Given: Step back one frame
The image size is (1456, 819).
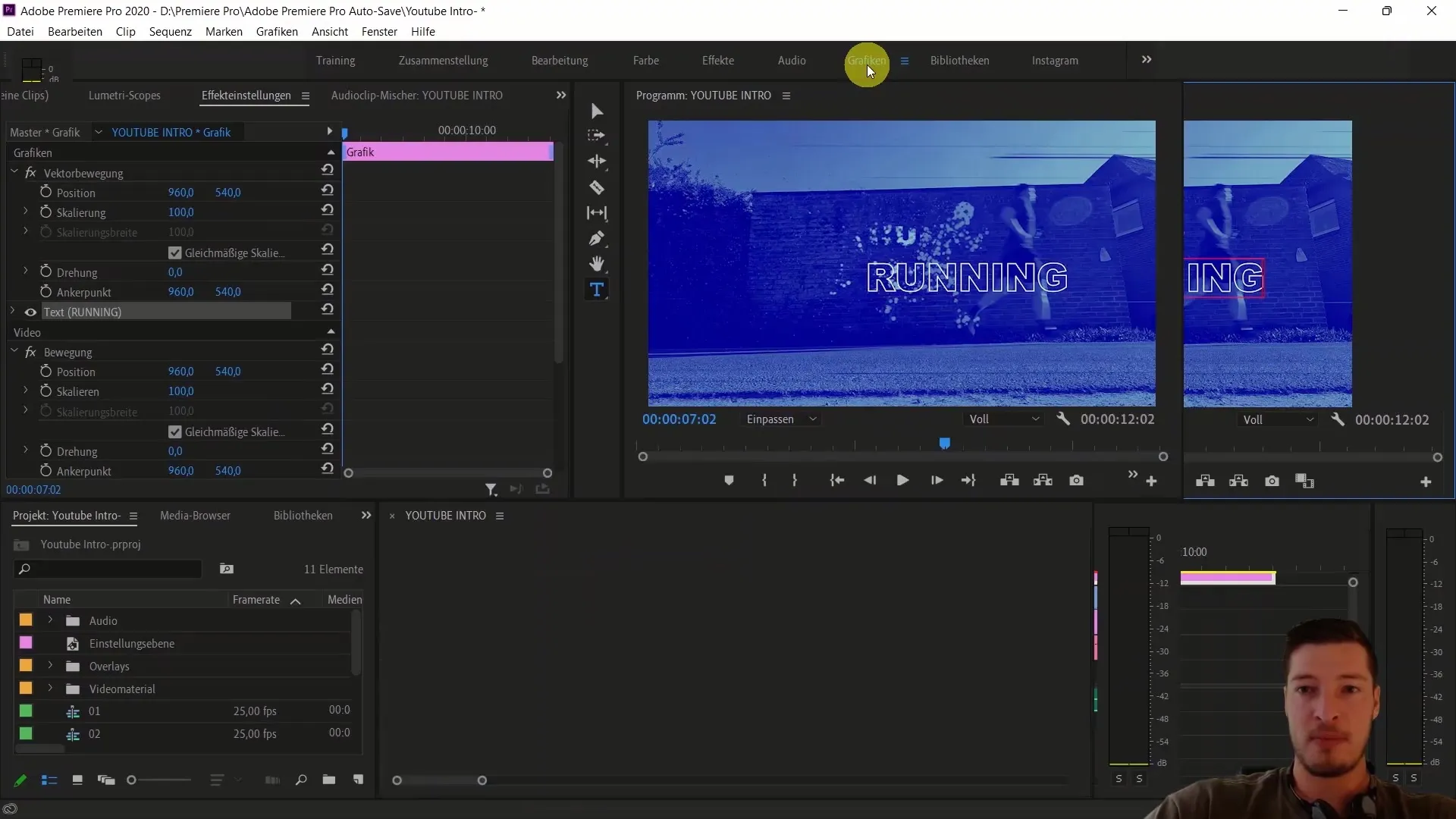Looking at the screenshot, I should click(870, 481).
